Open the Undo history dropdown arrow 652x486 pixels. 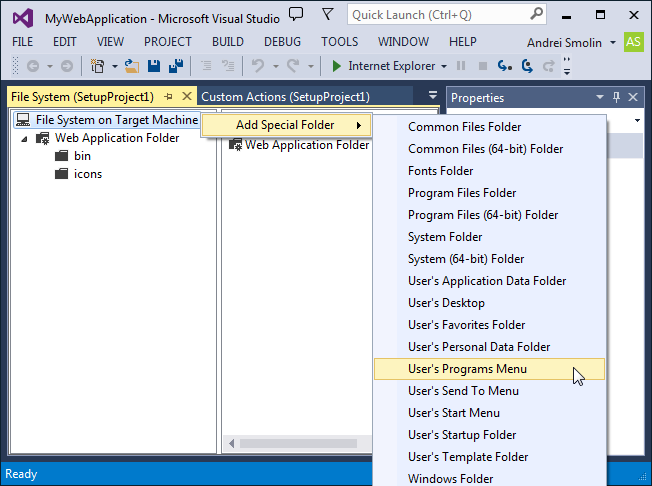(x=276, y=67)
